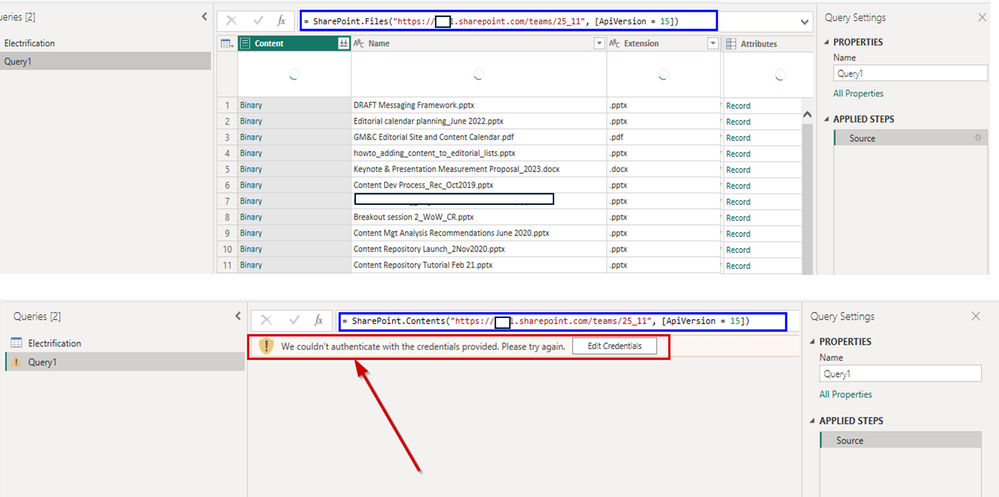Click gear icon on upper Source step
Screen dimensions: 999x497
tap(978, 138)
